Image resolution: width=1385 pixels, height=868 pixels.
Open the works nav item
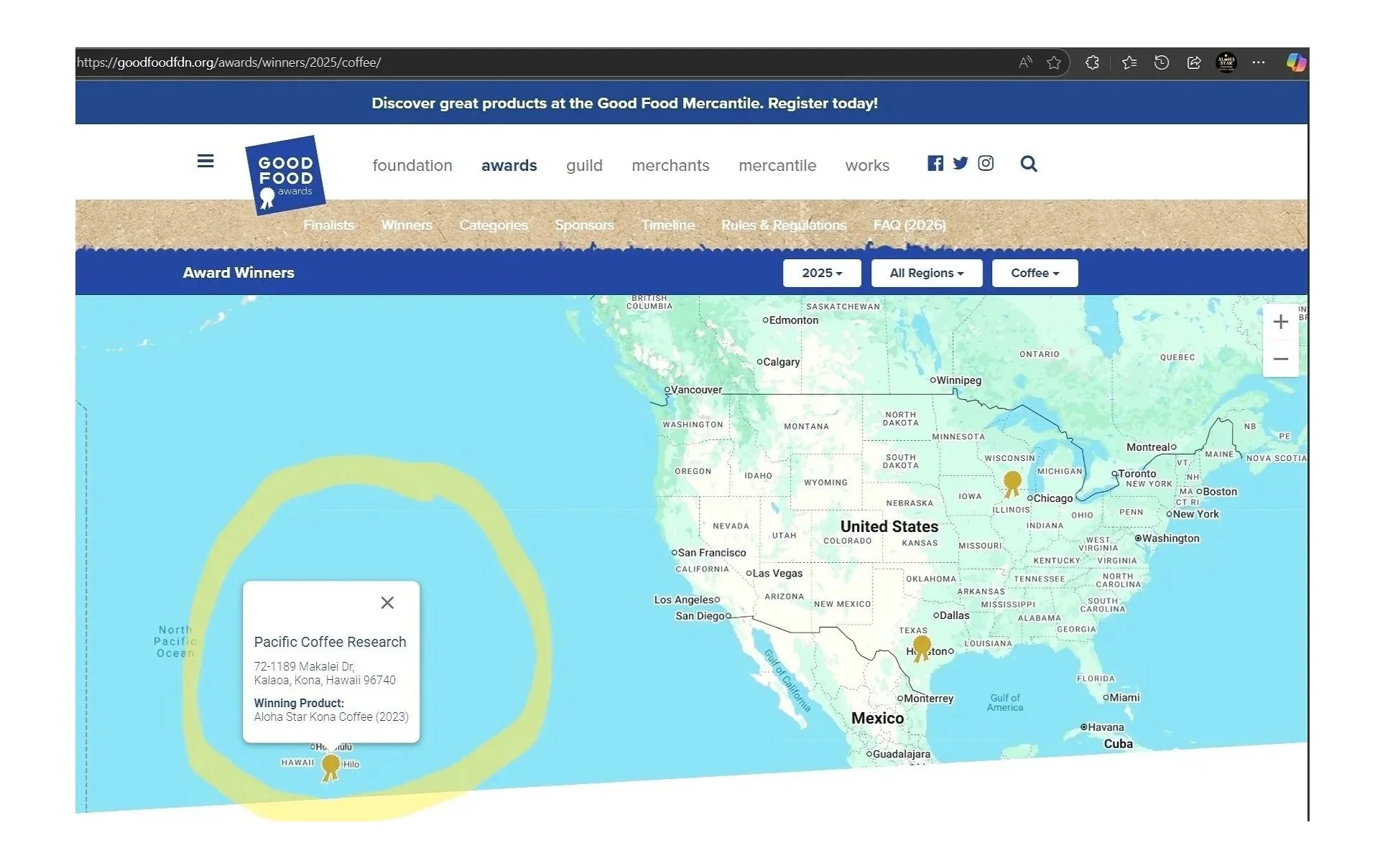click(x=867, y=165)
